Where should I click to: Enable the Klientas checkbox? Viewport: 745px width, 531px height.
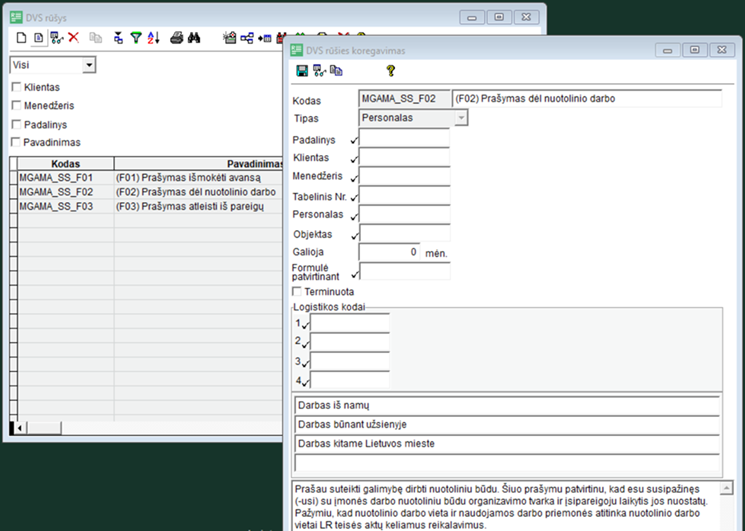click(16, 88)
